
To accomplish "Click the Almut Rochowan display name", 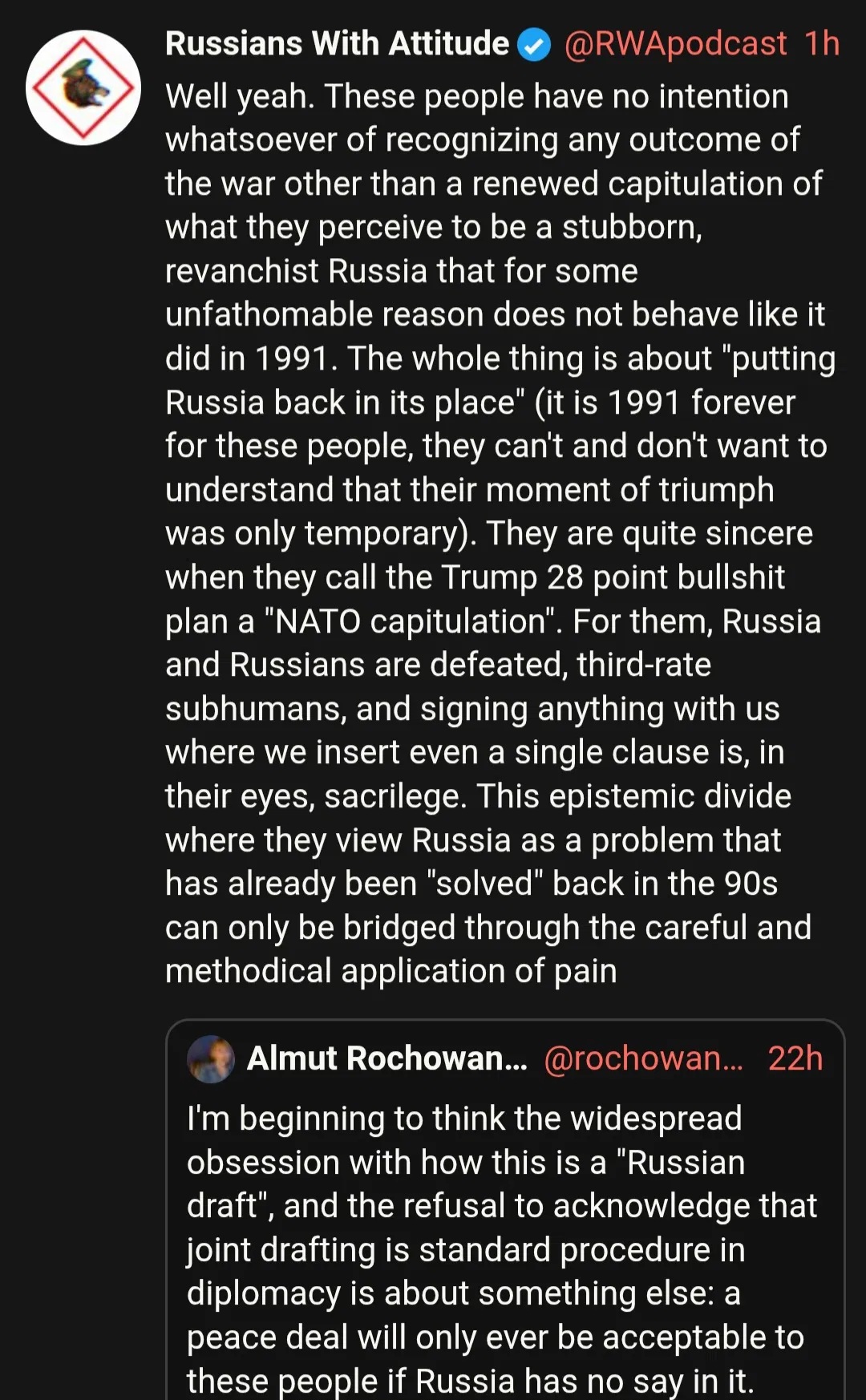I will click(x=386, y=1058).
